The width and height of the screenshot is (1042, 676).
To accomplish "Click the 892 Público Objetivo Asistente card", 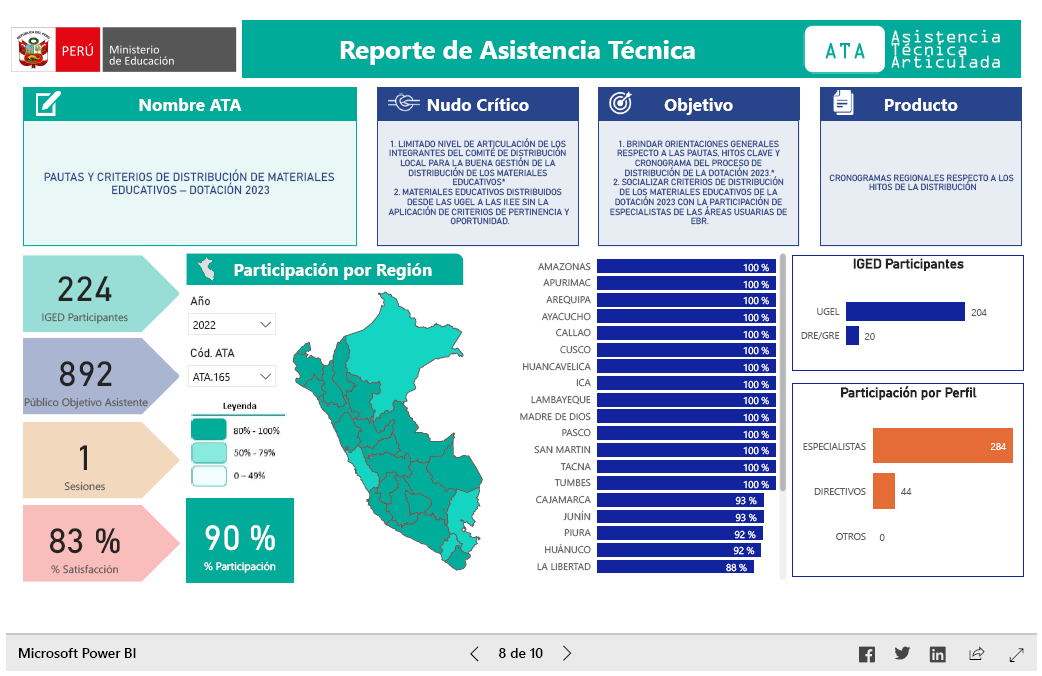I will click(100, 376).
